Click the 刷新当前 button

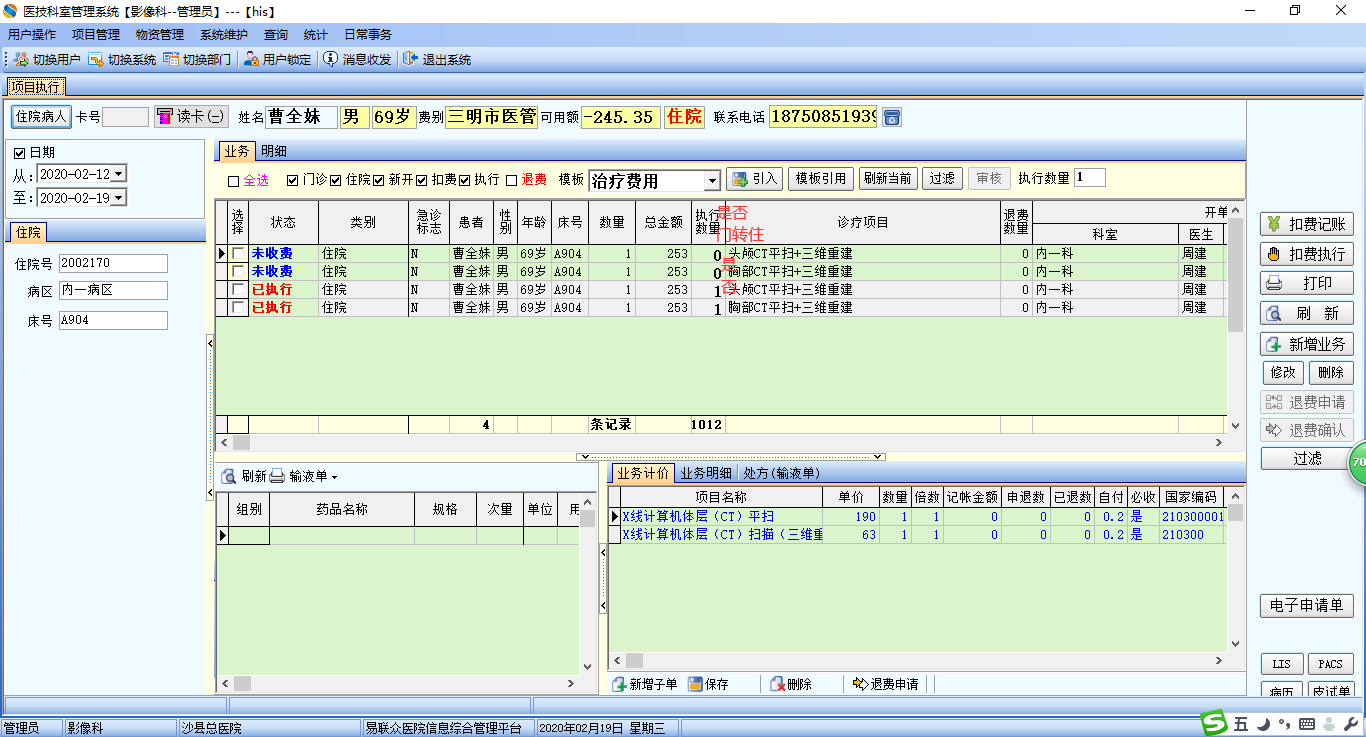[888, 179]
